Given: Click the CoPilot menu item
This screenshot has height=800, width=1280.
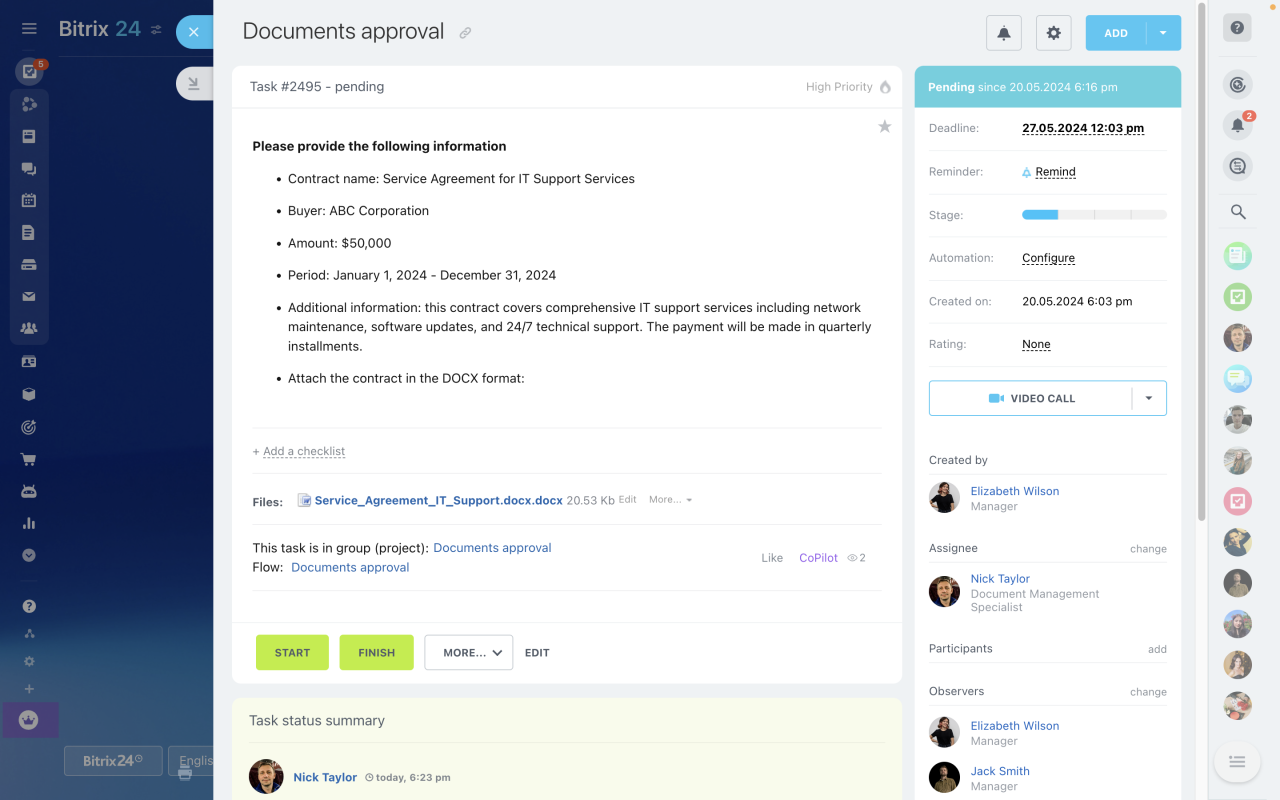Looking at the screenshot, I should coord(818,558).
